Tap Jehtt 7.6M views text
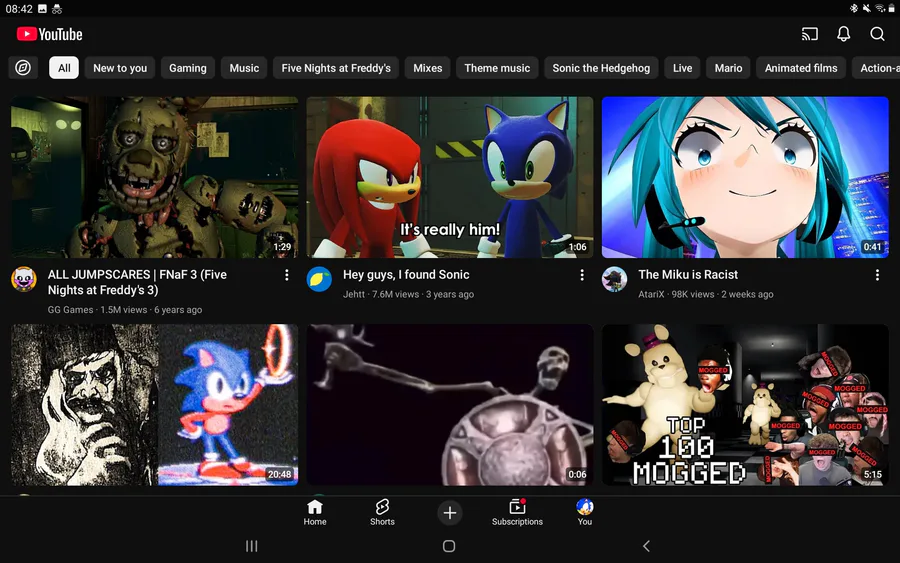Screen dimensions: 900x563 click(408, 294)
